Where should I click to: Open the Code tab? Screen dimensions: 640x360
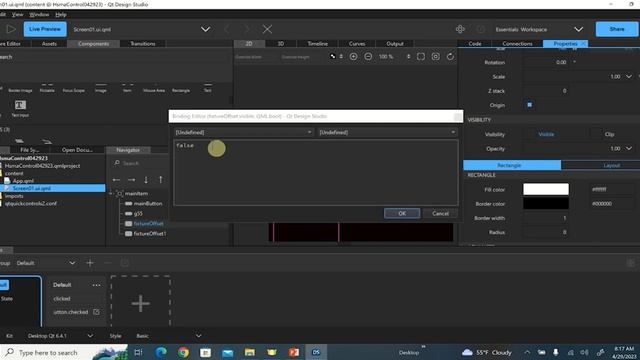click(x=475, y=44)
